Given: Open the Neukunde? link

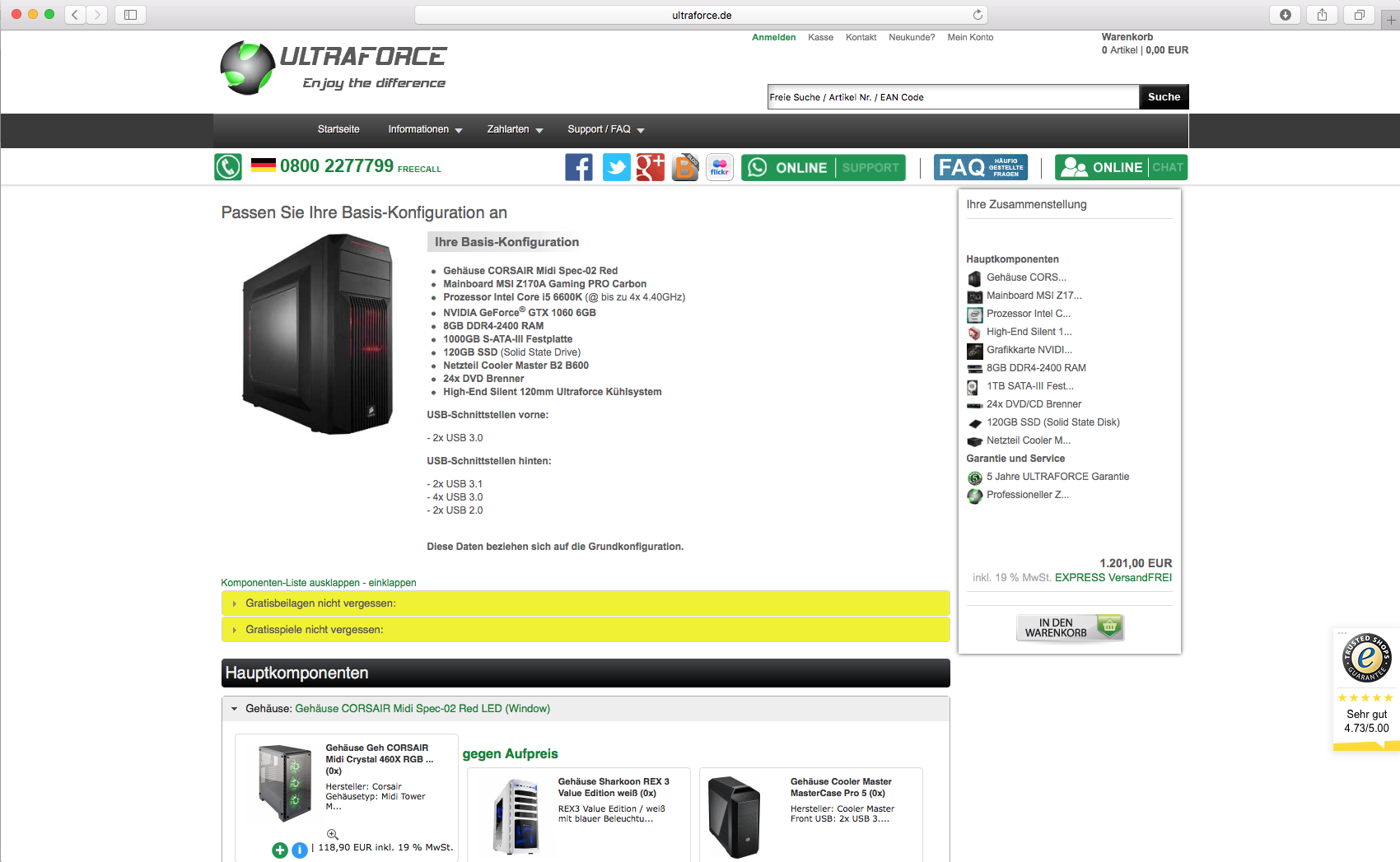Looking at the screenshot, I should pyautogui.click(x=912, y=37).
